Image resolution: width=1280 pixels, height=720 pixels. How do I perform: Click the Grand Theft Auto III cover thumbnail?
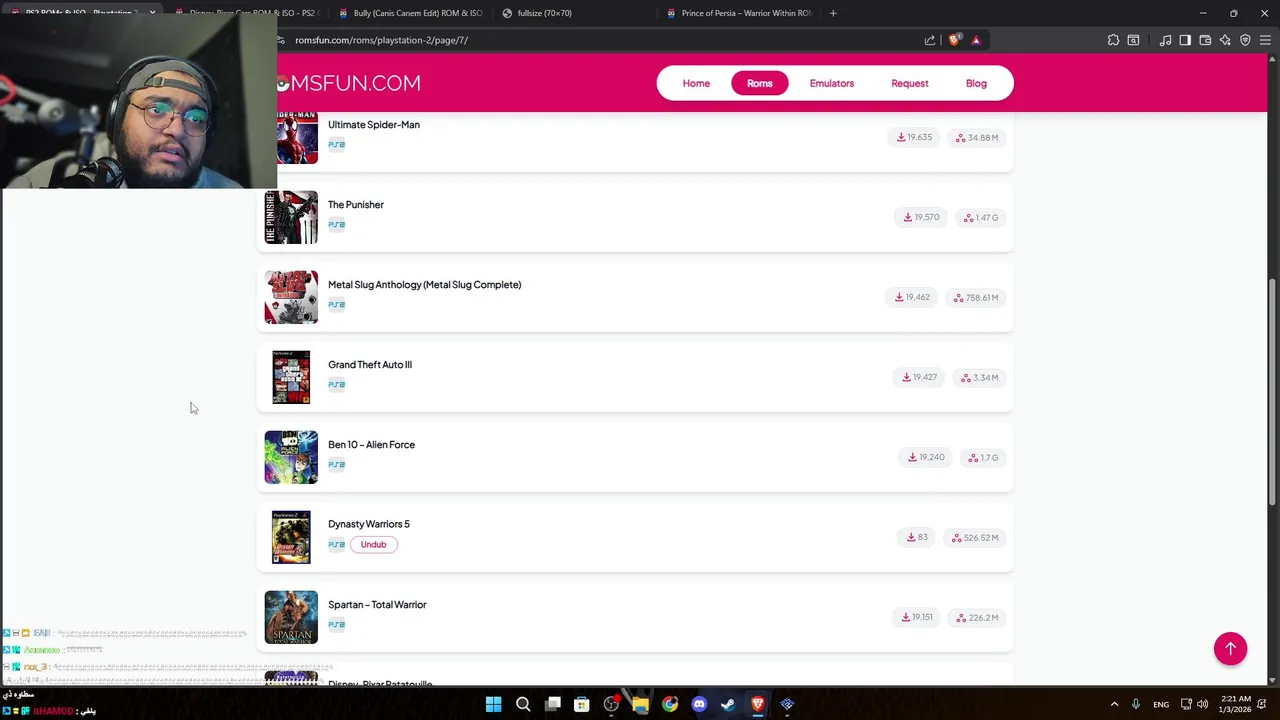click(291, 377)
